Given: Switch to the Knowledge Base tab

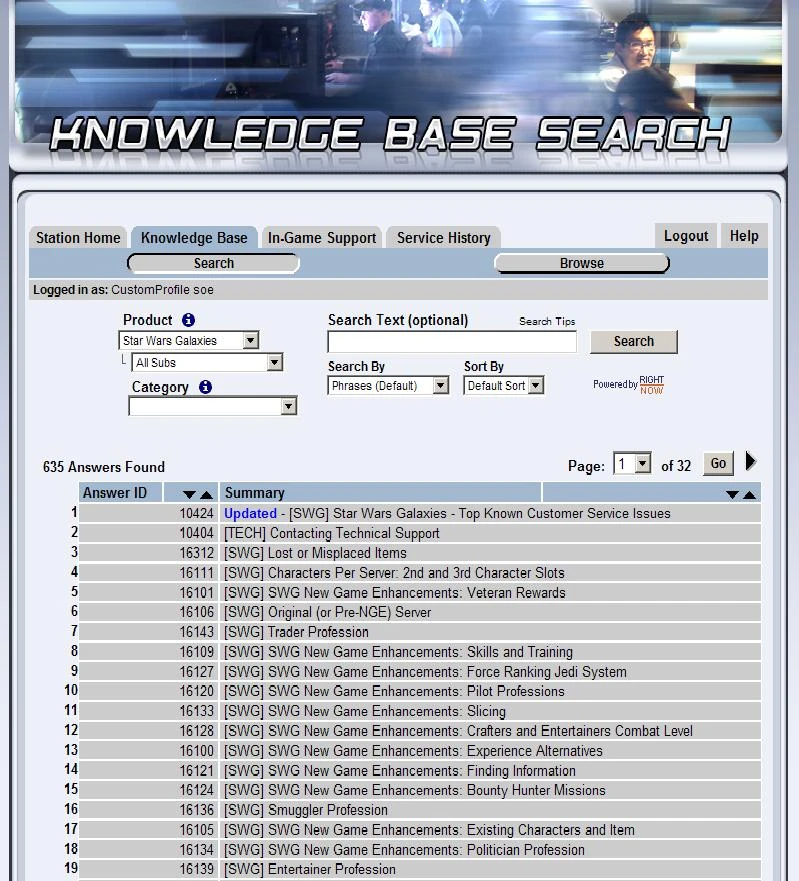Looking at the screenshot, I should (x=194, y=238).
